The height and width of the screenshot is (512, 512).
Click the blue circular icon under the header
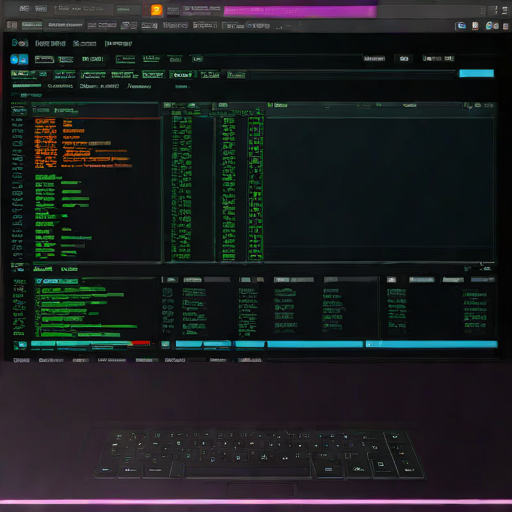pyautogui.click(x=14, y=60)
